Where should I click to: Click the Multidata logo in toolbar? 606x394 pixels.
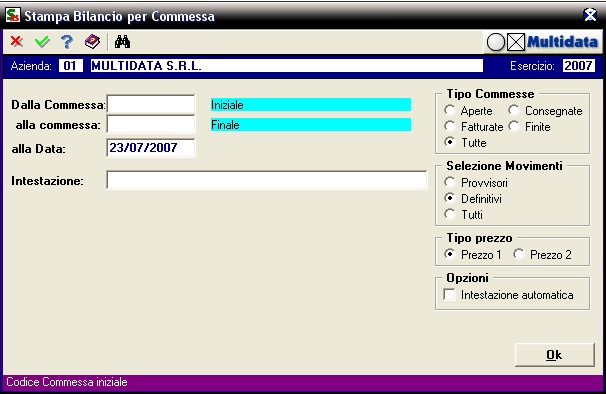tap(542, 42)
